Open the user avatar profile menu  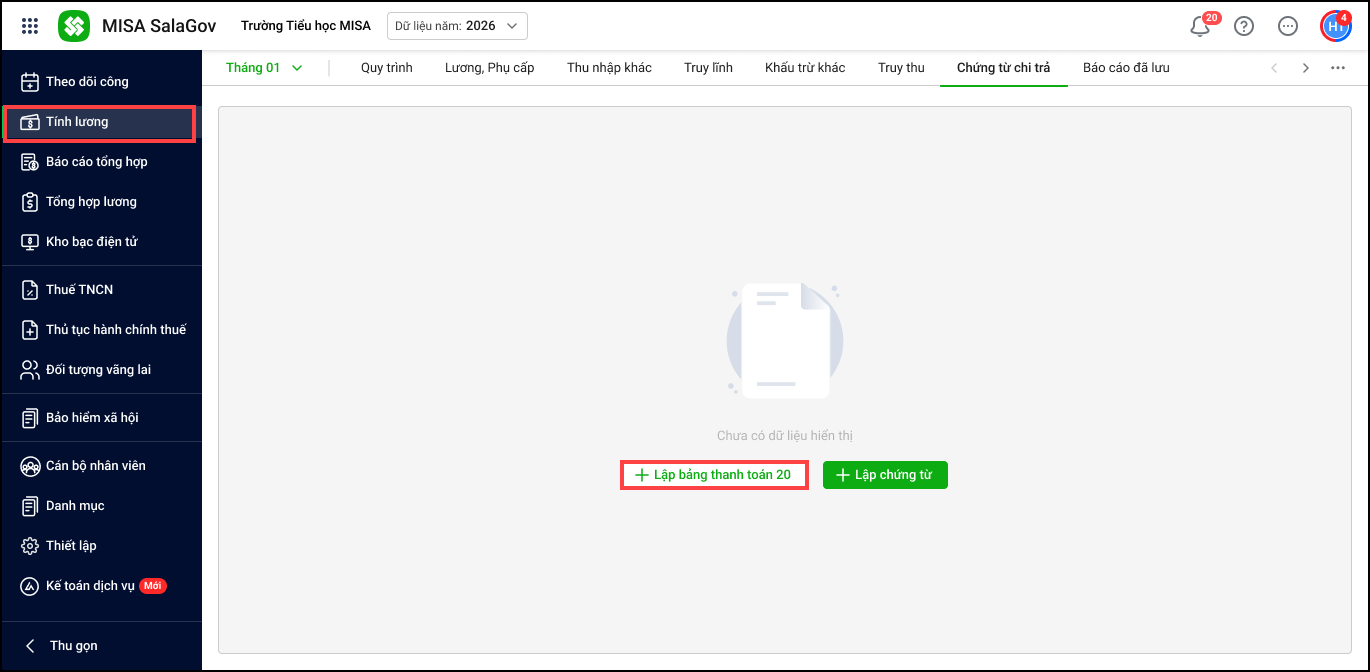pyautogui.click(x=1335, y=27)
